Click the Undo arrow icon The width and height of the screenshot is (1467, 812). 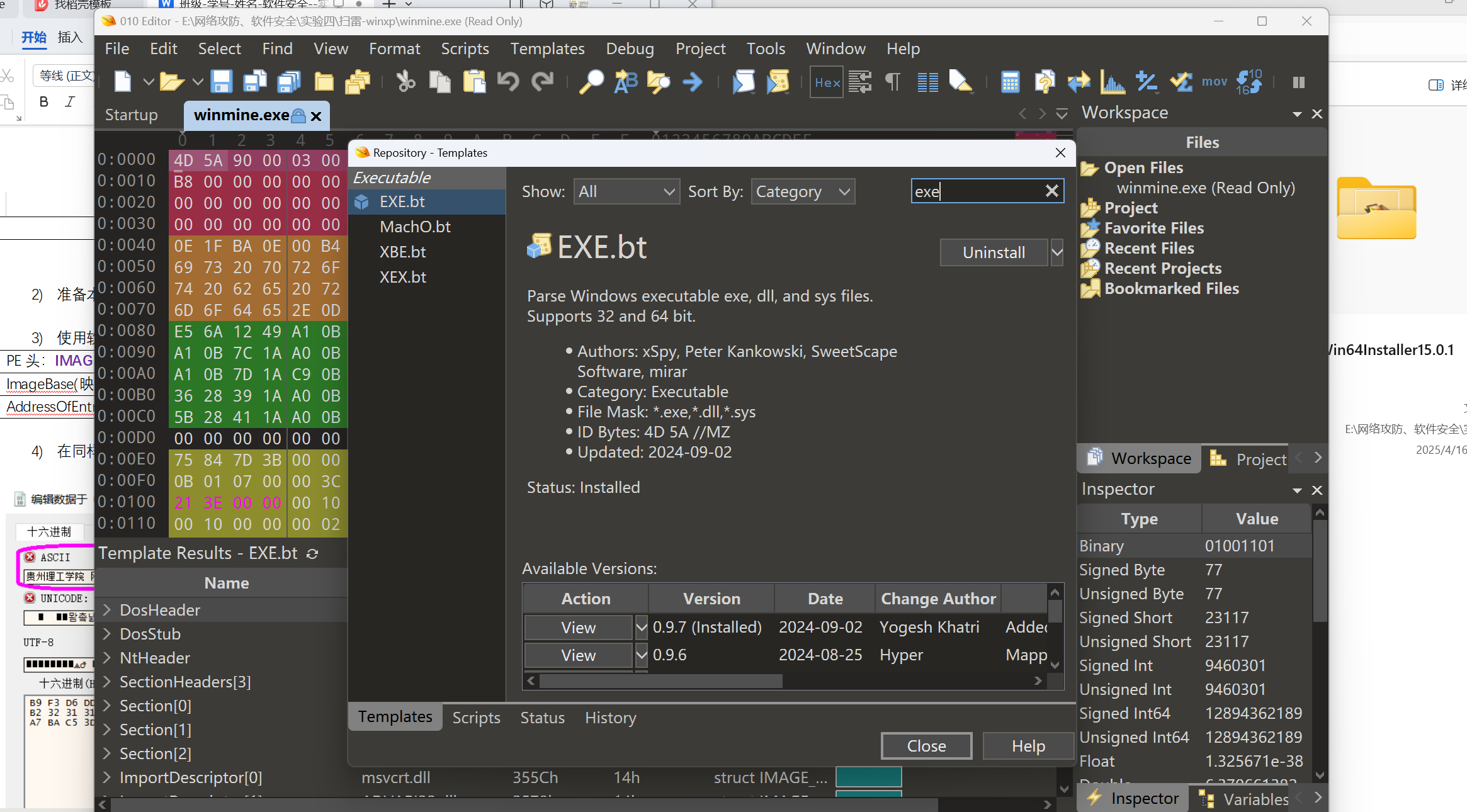[507, 82]
